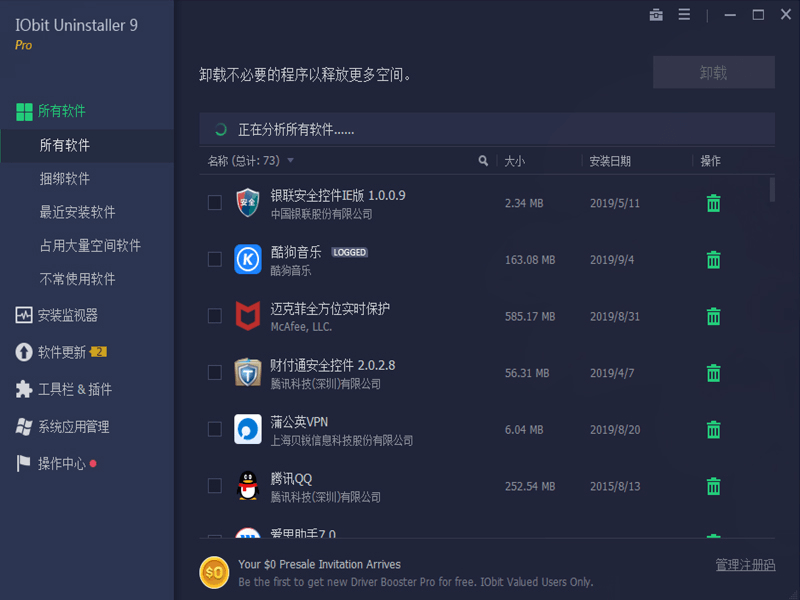This screenshot has width=800, height=600.
Task: Click the 操作 column header
Action: point(710,161)
